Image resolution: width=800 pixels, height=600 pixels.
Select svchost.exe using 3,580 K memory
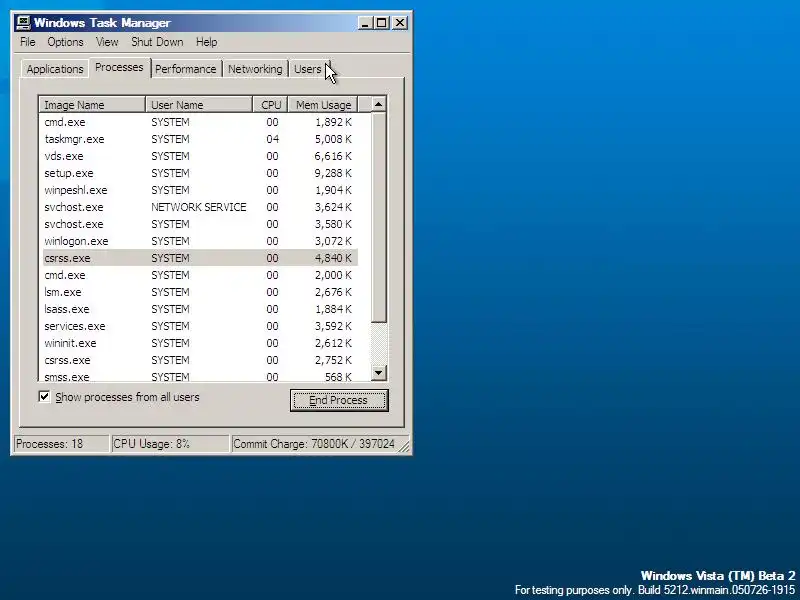click(x=201, y=224)
